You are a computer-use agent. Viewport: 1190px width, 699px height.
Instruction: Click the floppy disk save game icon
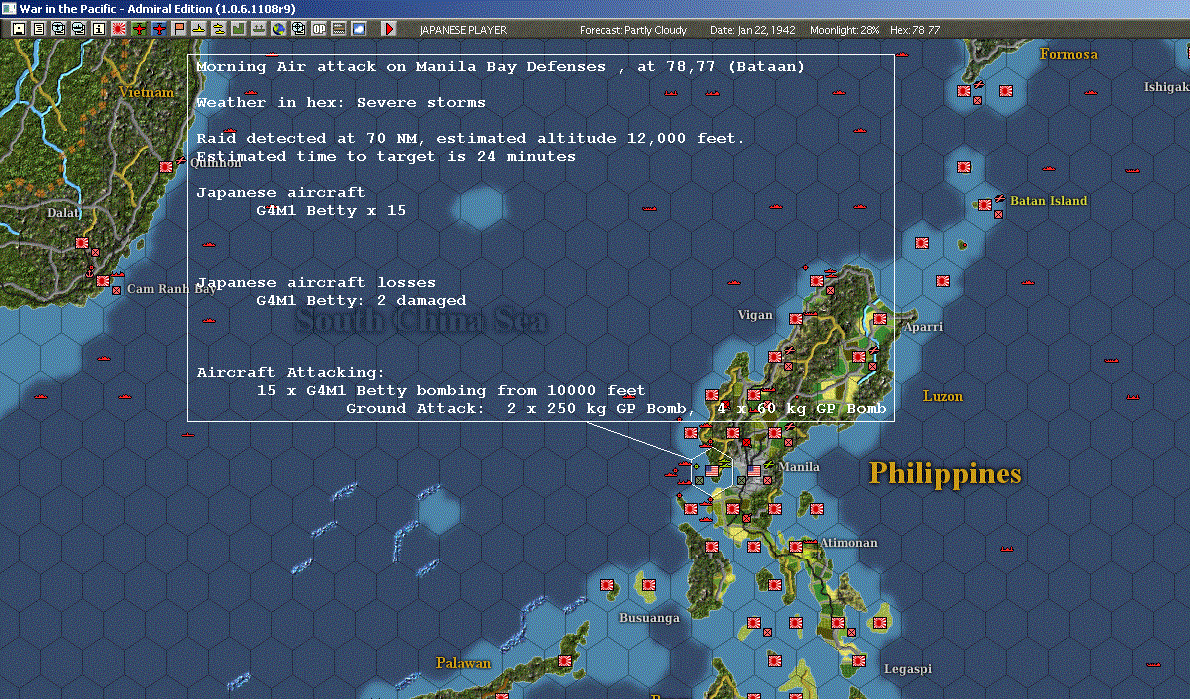[19, 29]
